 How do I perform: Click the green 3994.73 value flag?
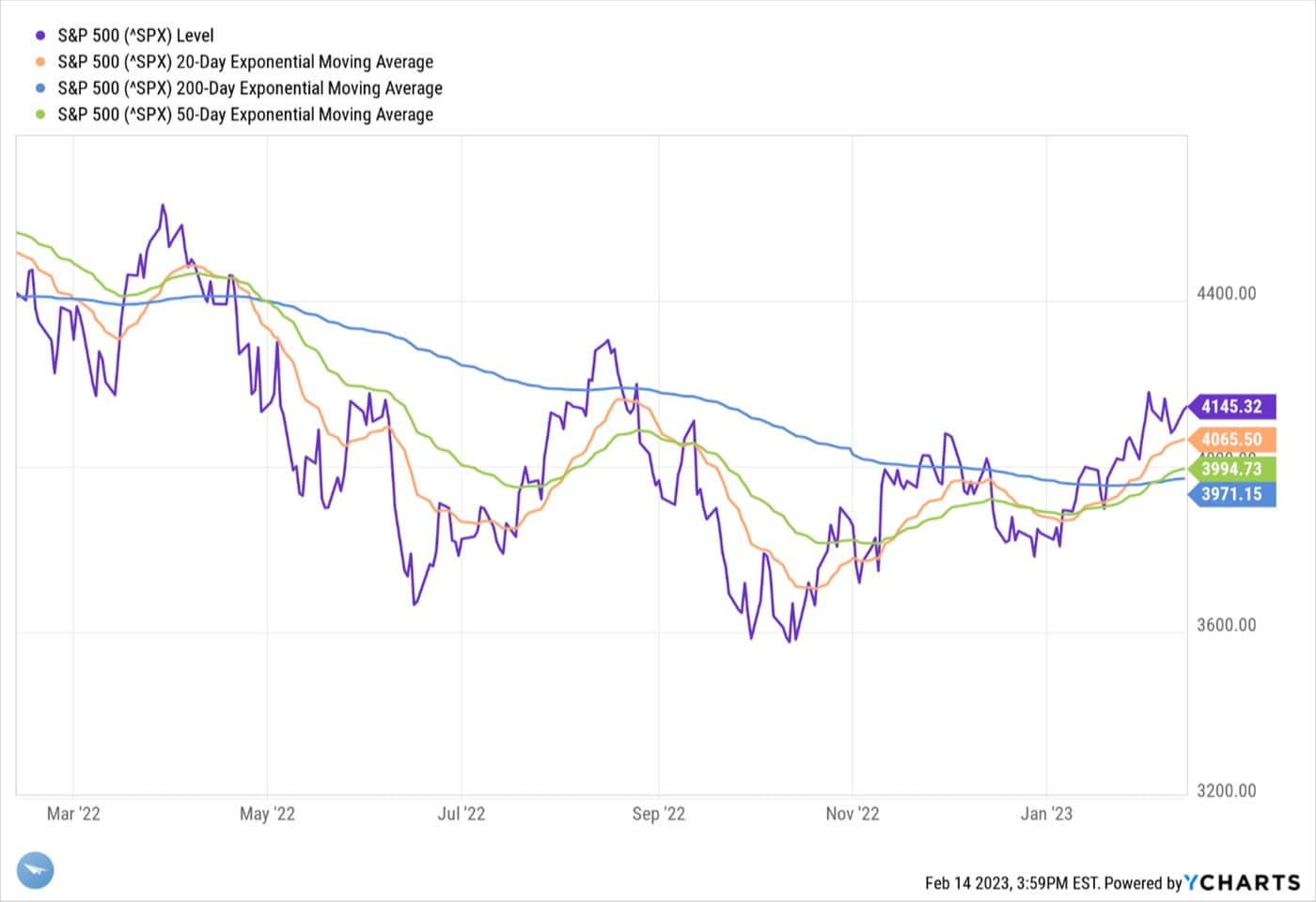(x=1232, y=469)
